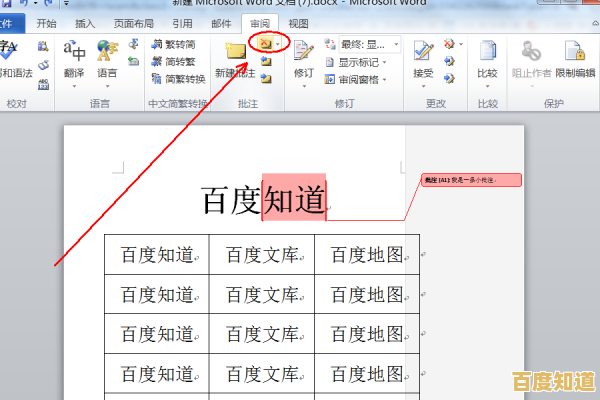The width and height of the screenshot is (600, 400).
Task: Click the pink comment balloon in the margin
Action: click(x=471, y=180)
